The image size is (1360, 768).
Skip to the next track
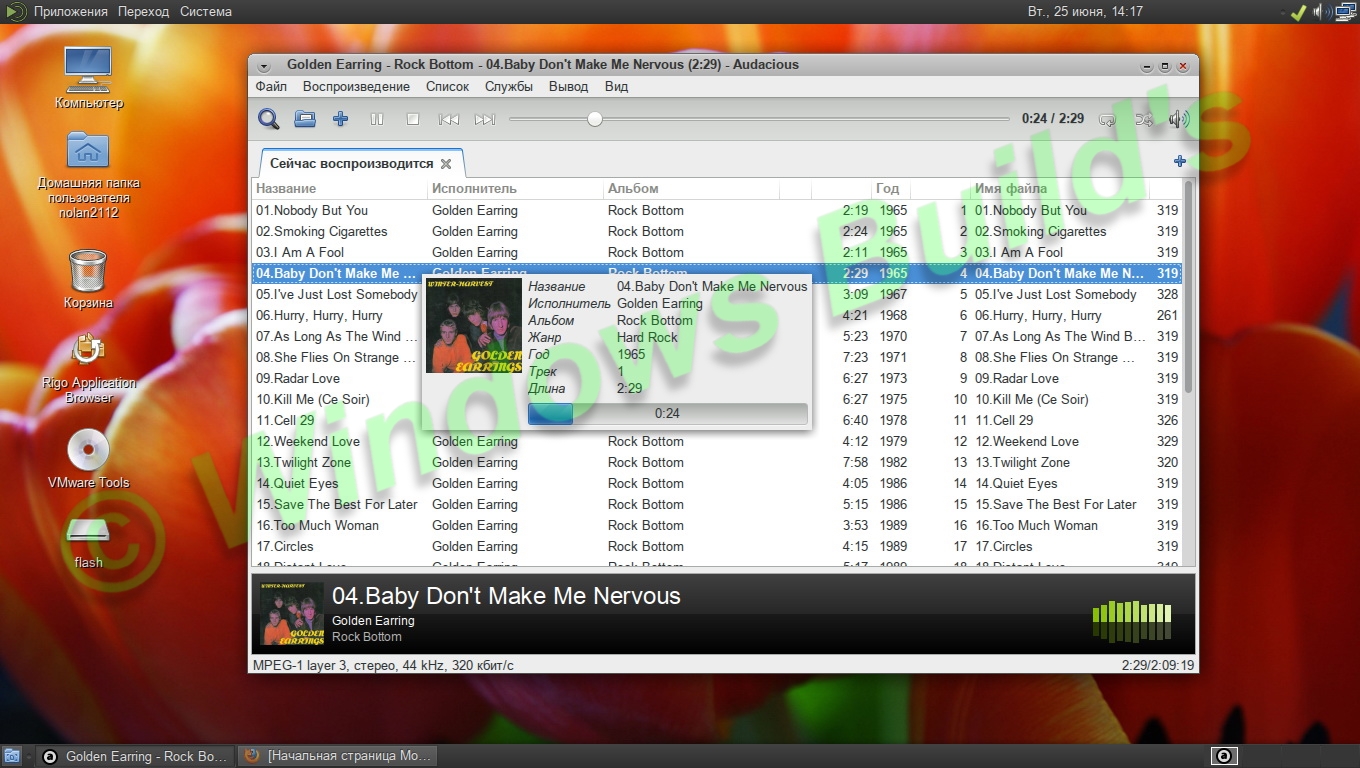[x=485, y=119]
